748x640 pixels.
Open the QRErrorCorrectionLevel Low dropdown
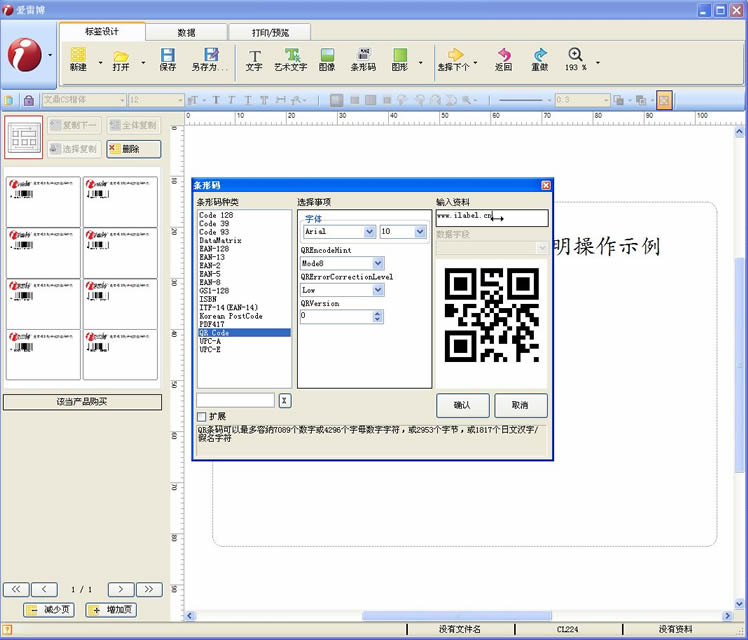(378, 290)
